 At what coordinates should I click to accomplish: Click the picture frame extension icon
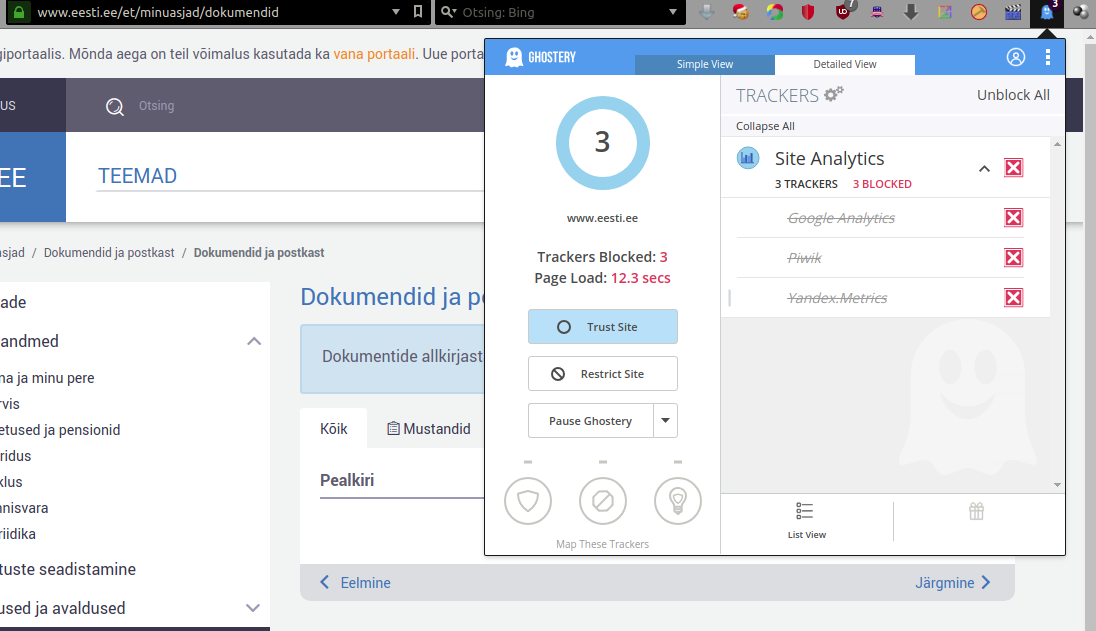pyautogui.click(x=945, y=12)
